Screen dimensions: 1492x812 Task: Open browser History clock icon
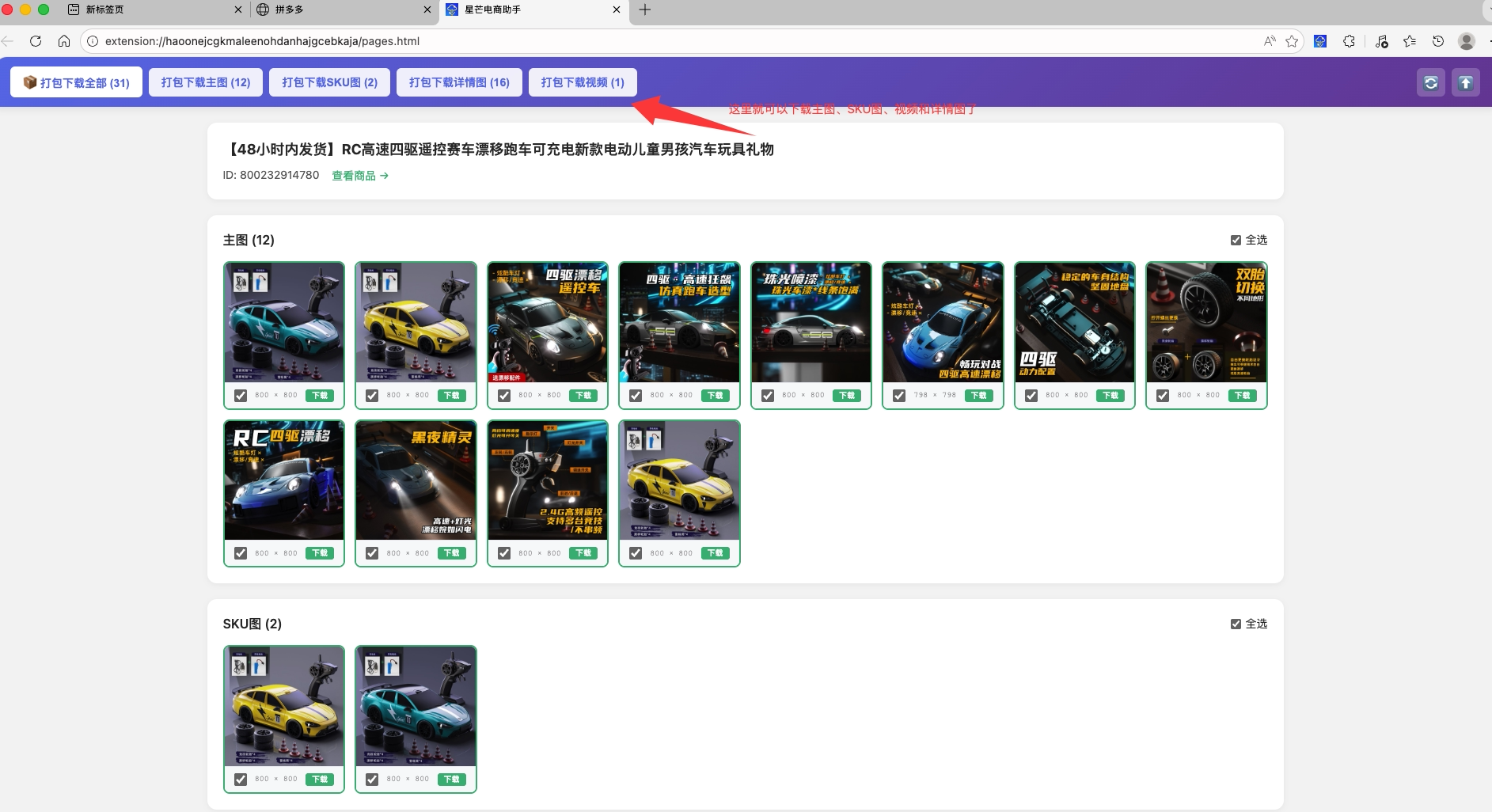tap(1438, 41)
